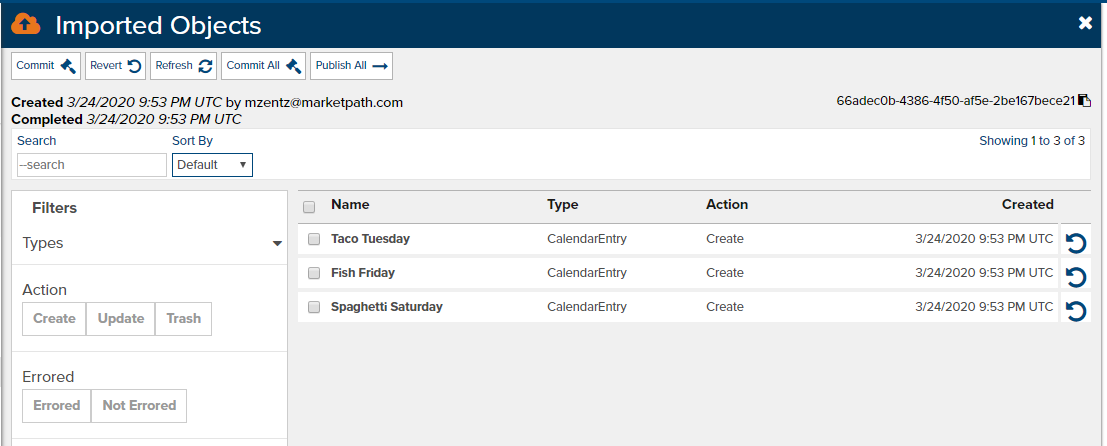Click the revert icon for Spaghetti Saturday
Image resolution: width=1107 pixels, height=446 pixels.
coord(1076,311)
